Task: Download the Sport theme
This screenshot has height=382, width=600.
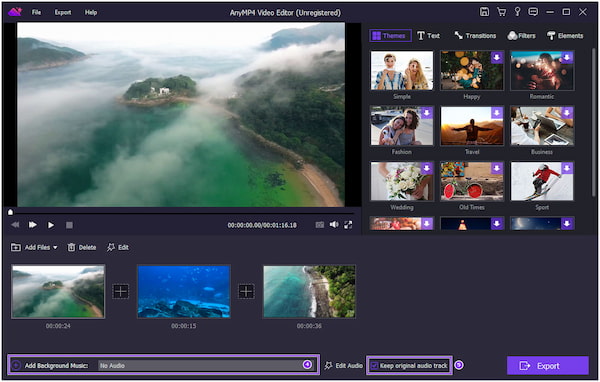Action: (567, 168)
